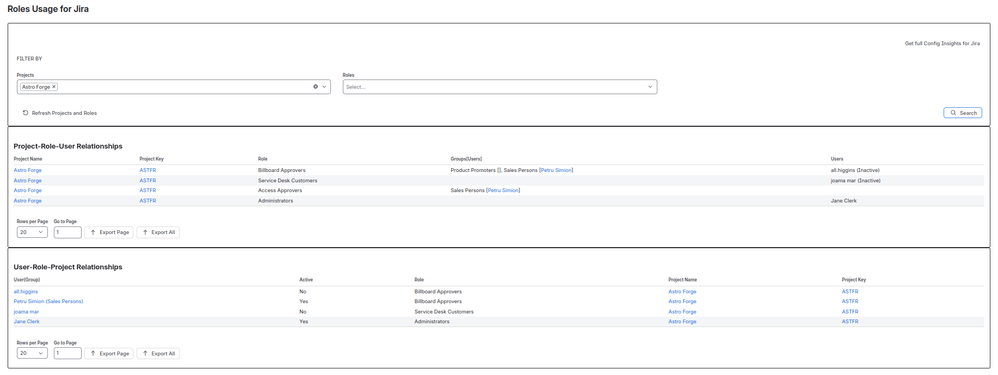Open Get full Config Insights for Jira
Viewport: 998px width, 375px height.
click(942, 43)
